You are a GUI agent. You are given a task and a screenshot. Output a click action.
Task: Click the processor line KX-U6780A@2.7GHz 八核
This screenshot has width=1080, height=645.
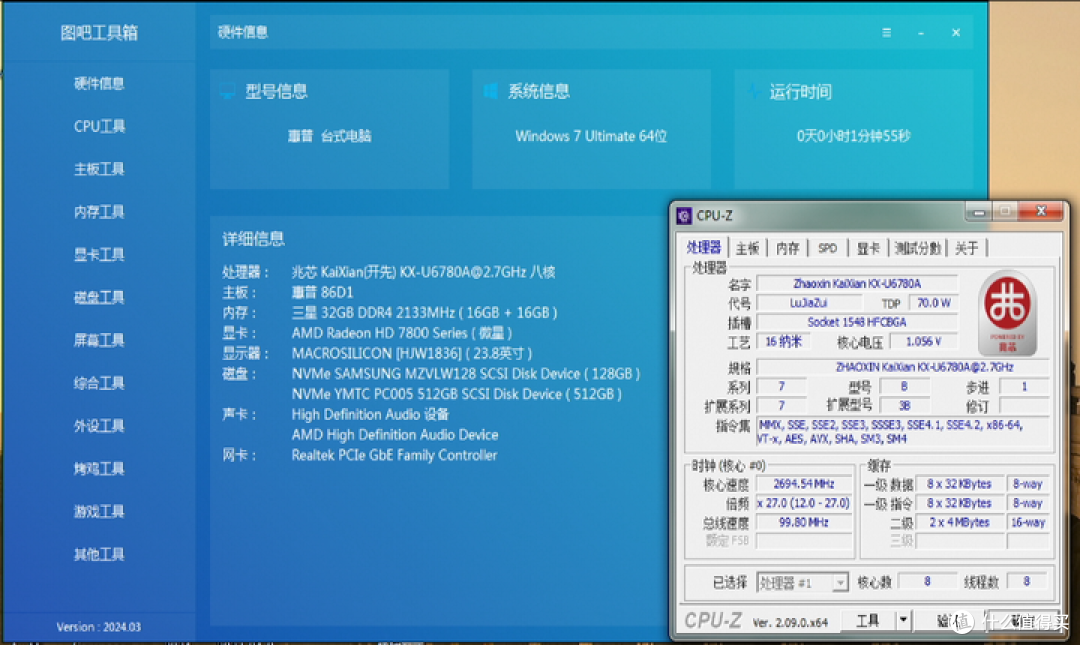(x=423, y=272)
